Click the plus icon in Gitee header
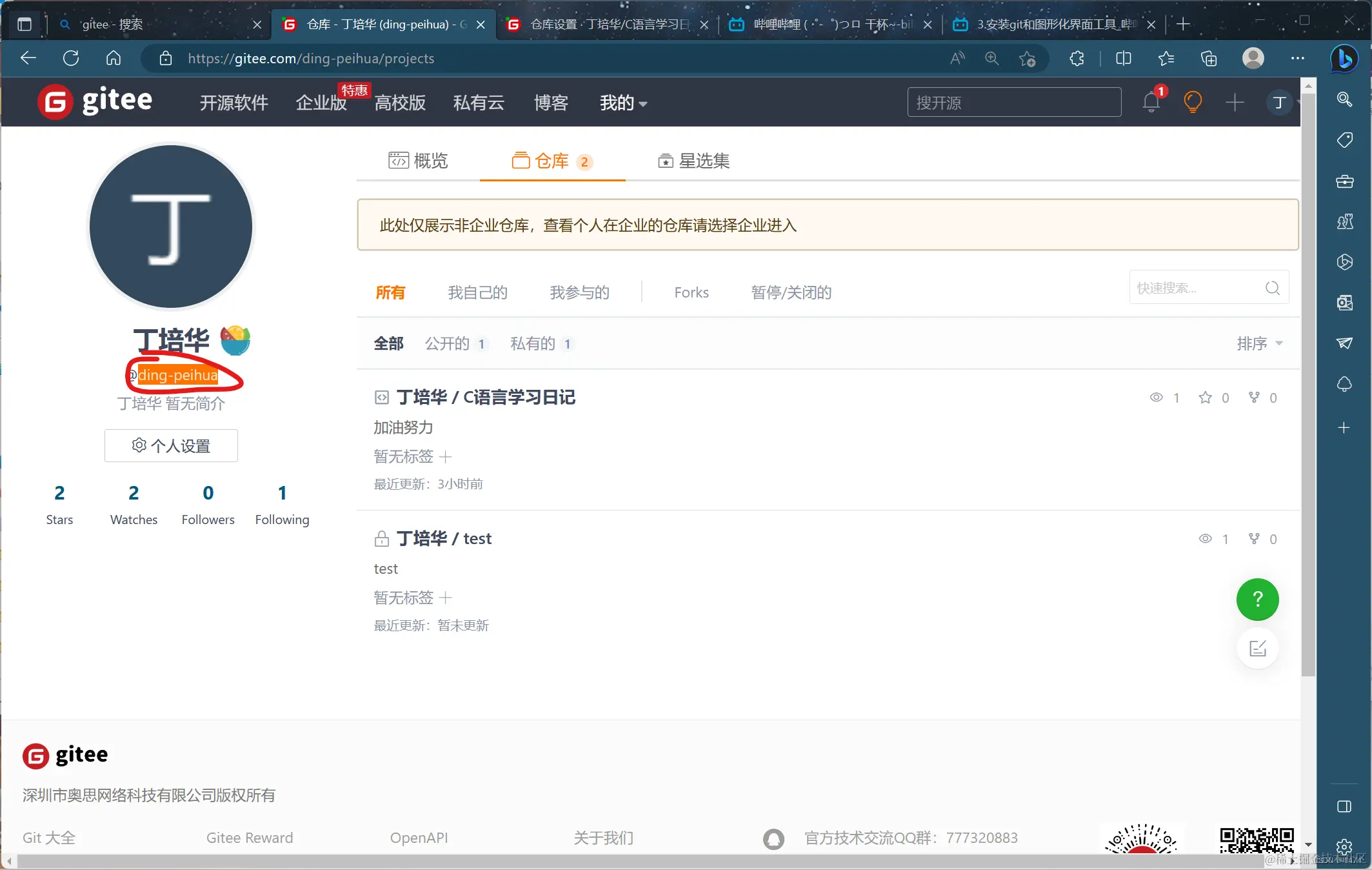The width and height of the screenshot is (1372, 870). point(1235,102)
